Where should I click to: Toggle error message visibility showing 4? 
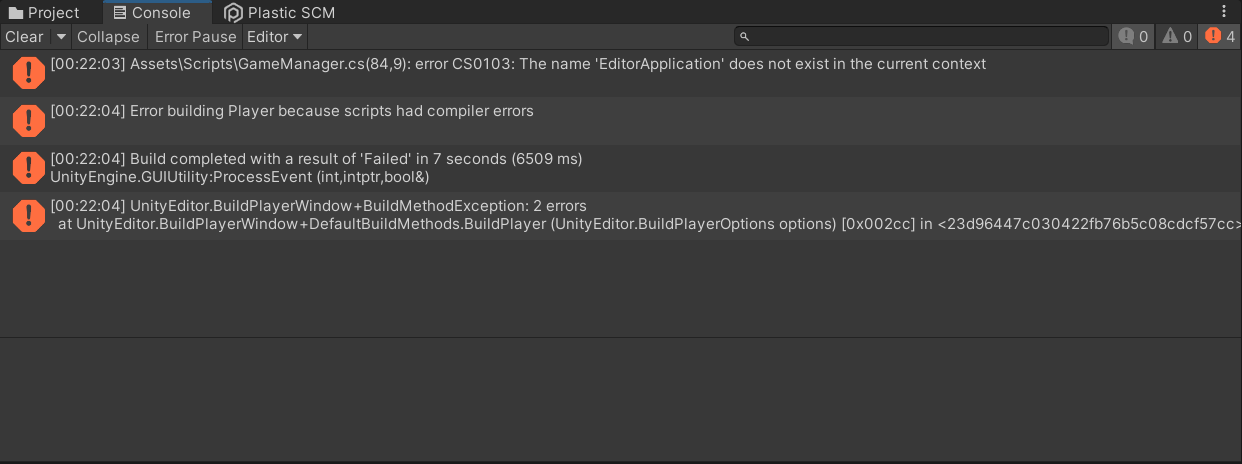coord(1220,37)
